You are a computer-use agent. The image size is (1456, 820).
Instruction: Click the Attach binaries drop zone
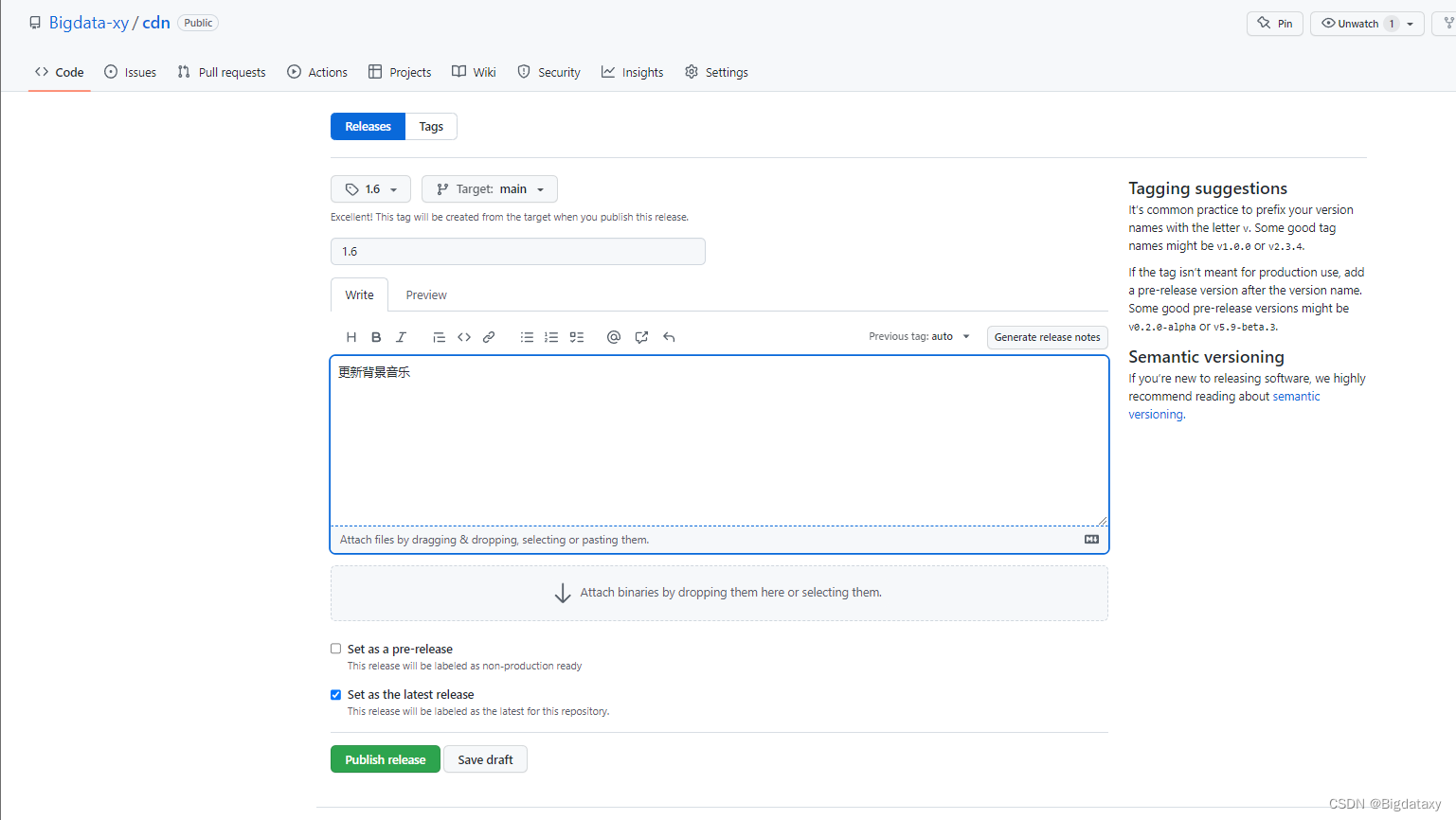point(719,594)
